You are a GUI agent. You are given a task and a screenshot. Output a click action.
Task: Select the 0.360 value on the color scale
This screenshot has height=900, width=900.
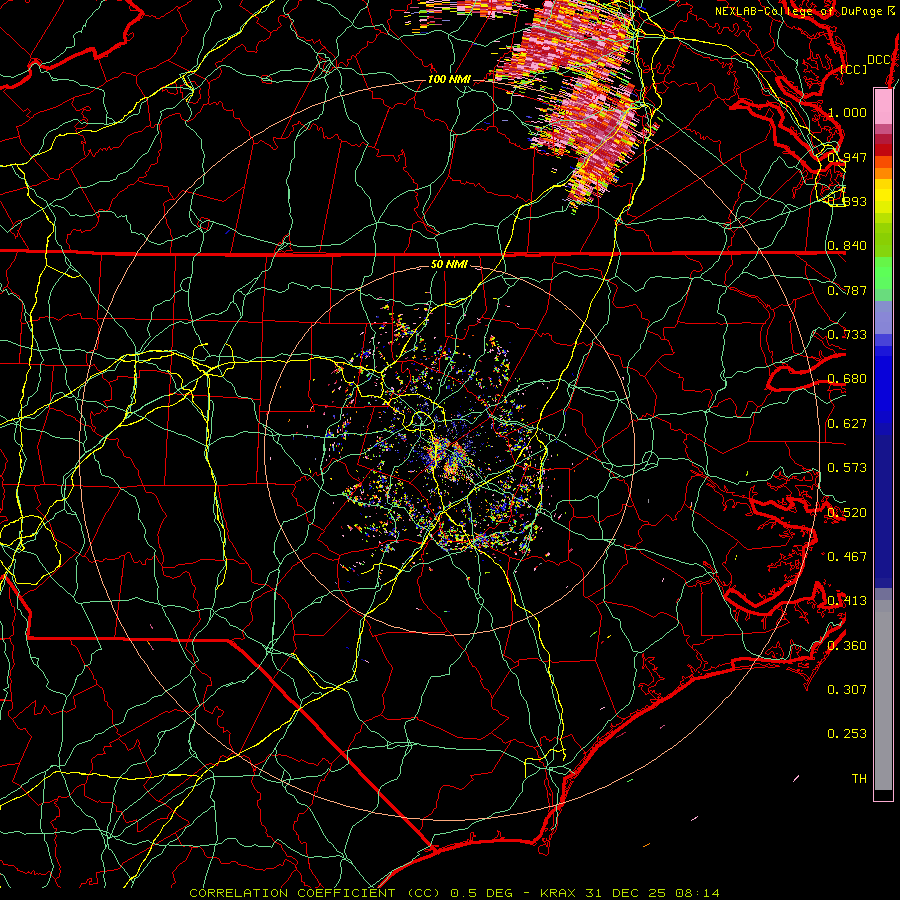(x=847, y=645)
